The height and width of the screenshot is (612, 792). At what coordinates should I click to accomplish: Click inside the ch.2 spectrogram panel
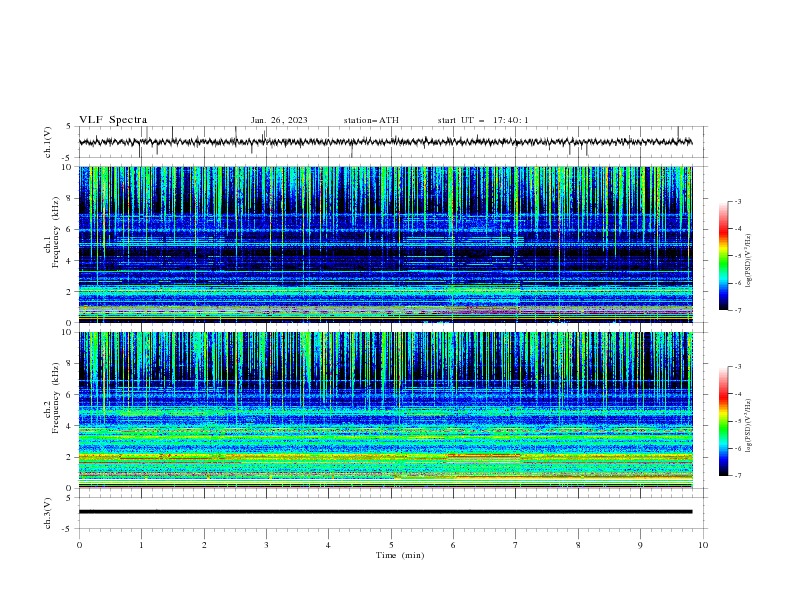click(385, 410)
